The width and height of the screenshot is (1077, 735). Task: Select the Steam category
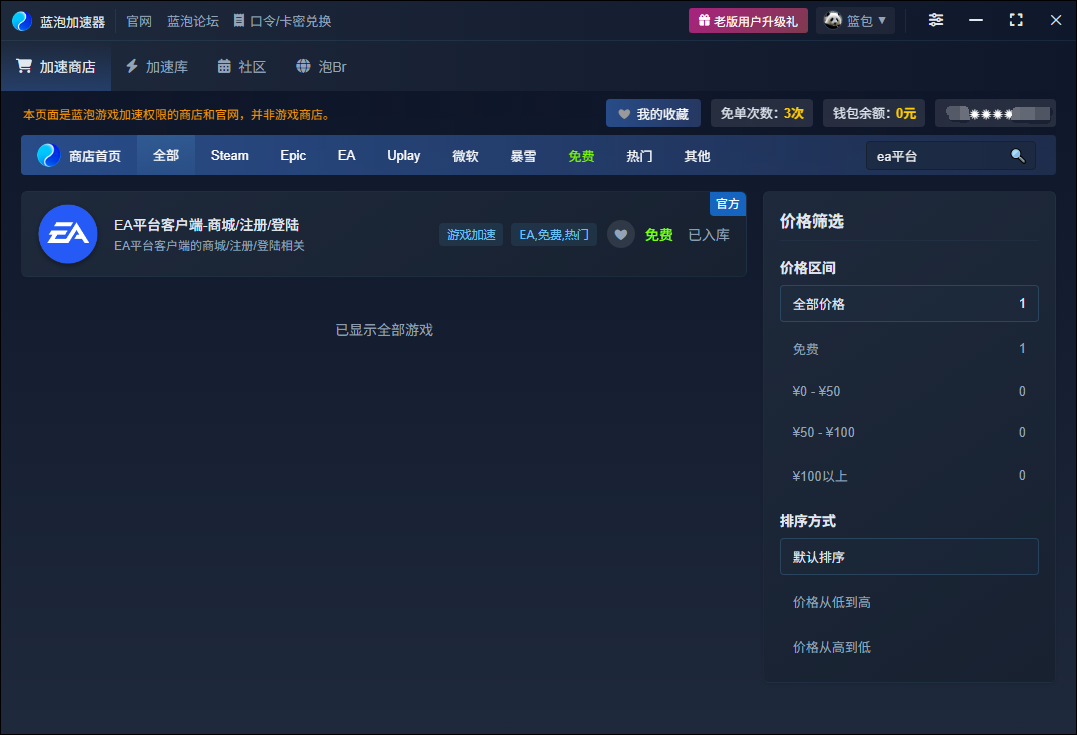(229, 156)
